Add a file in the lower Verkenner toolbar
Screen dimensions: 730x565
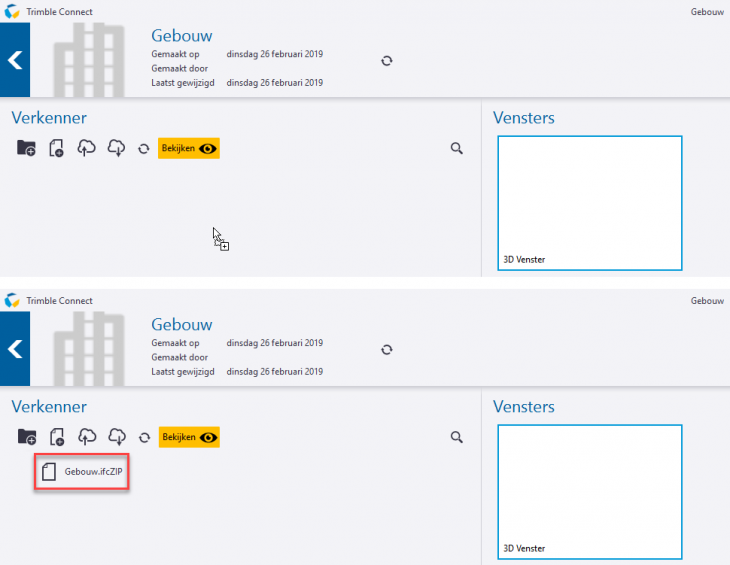click(57, 437)
